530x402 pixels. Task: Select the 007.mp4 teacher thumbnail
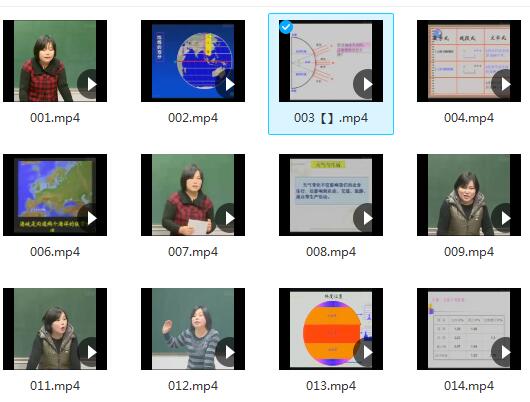click(x=193, y=195)
